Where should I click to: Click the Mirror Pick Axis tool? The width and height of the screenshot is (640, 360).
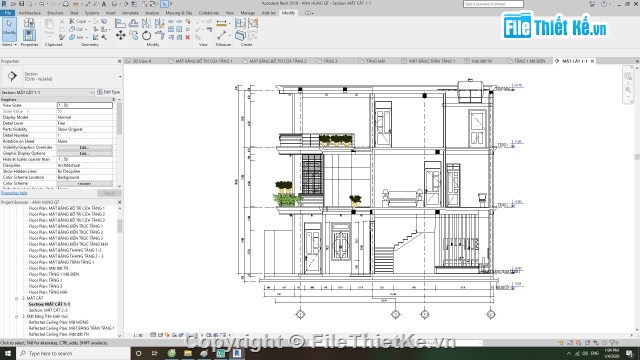click(147, 23)
